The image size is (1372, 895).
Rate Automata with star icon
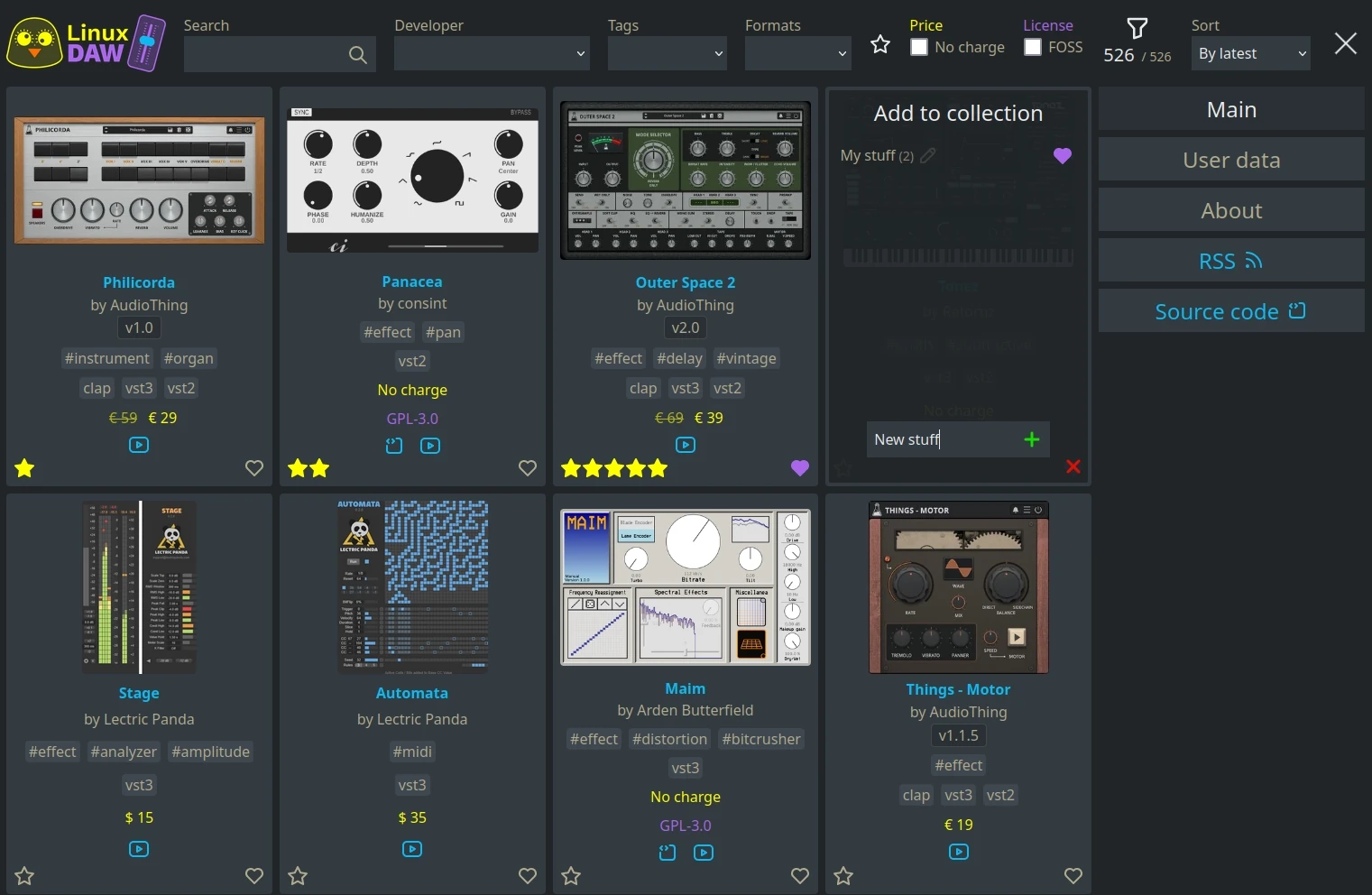(298, 876)
